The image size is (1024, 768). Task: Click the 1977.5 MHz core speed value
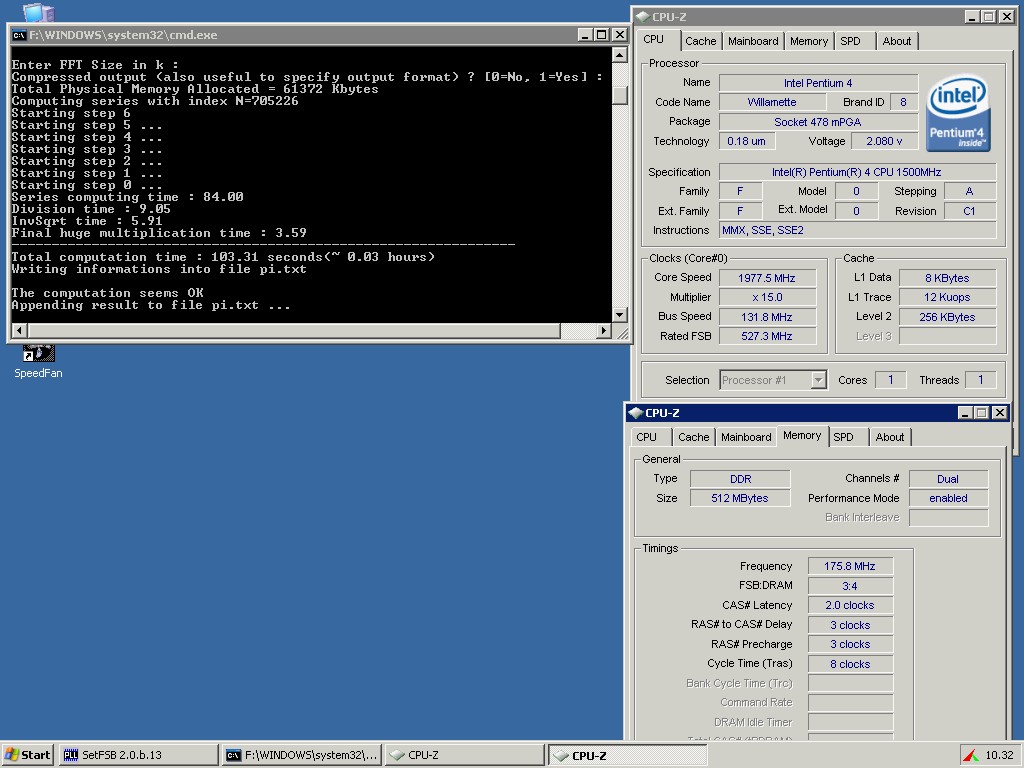[x=767, y=278]
